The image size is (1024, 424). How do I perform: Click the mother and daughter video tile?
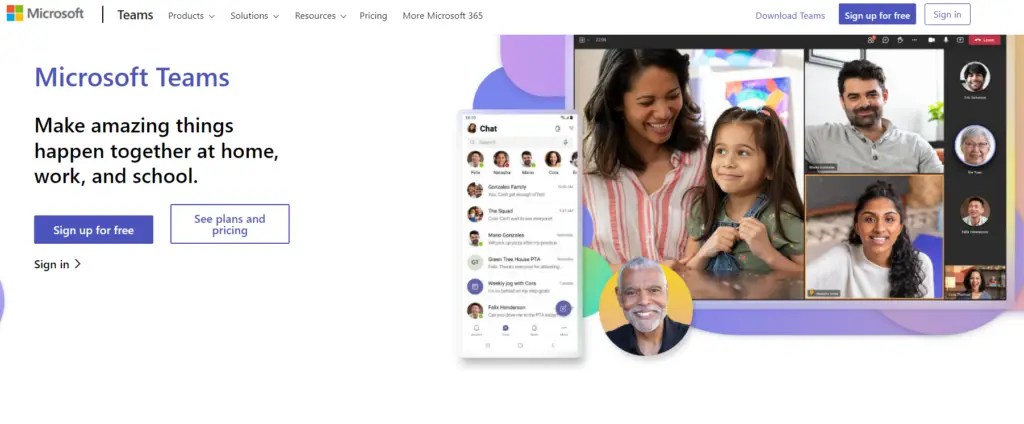pyautogui.click(x=689, y=174)
